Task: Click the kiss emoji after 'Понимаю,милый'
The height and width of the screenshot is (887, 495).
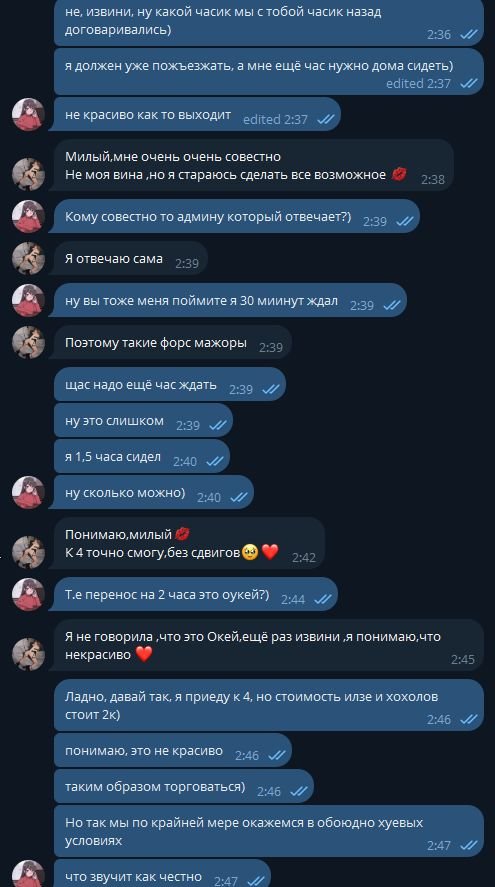Action: pos(182,534)
